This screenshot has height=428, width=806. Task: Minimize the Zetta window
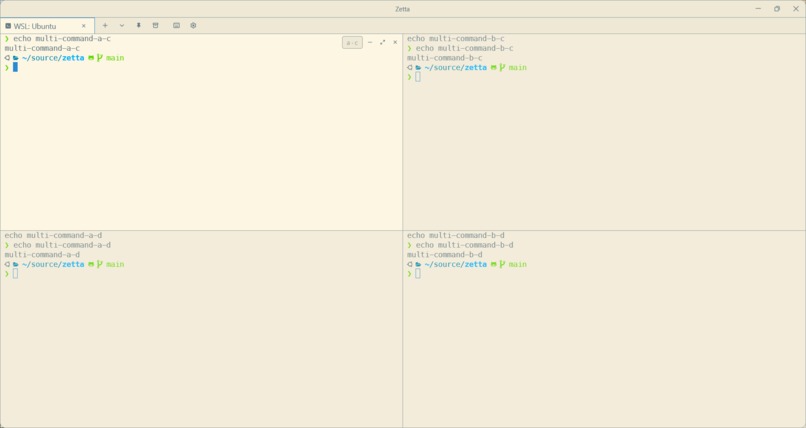pyautogui.click(x=758, y=9)
